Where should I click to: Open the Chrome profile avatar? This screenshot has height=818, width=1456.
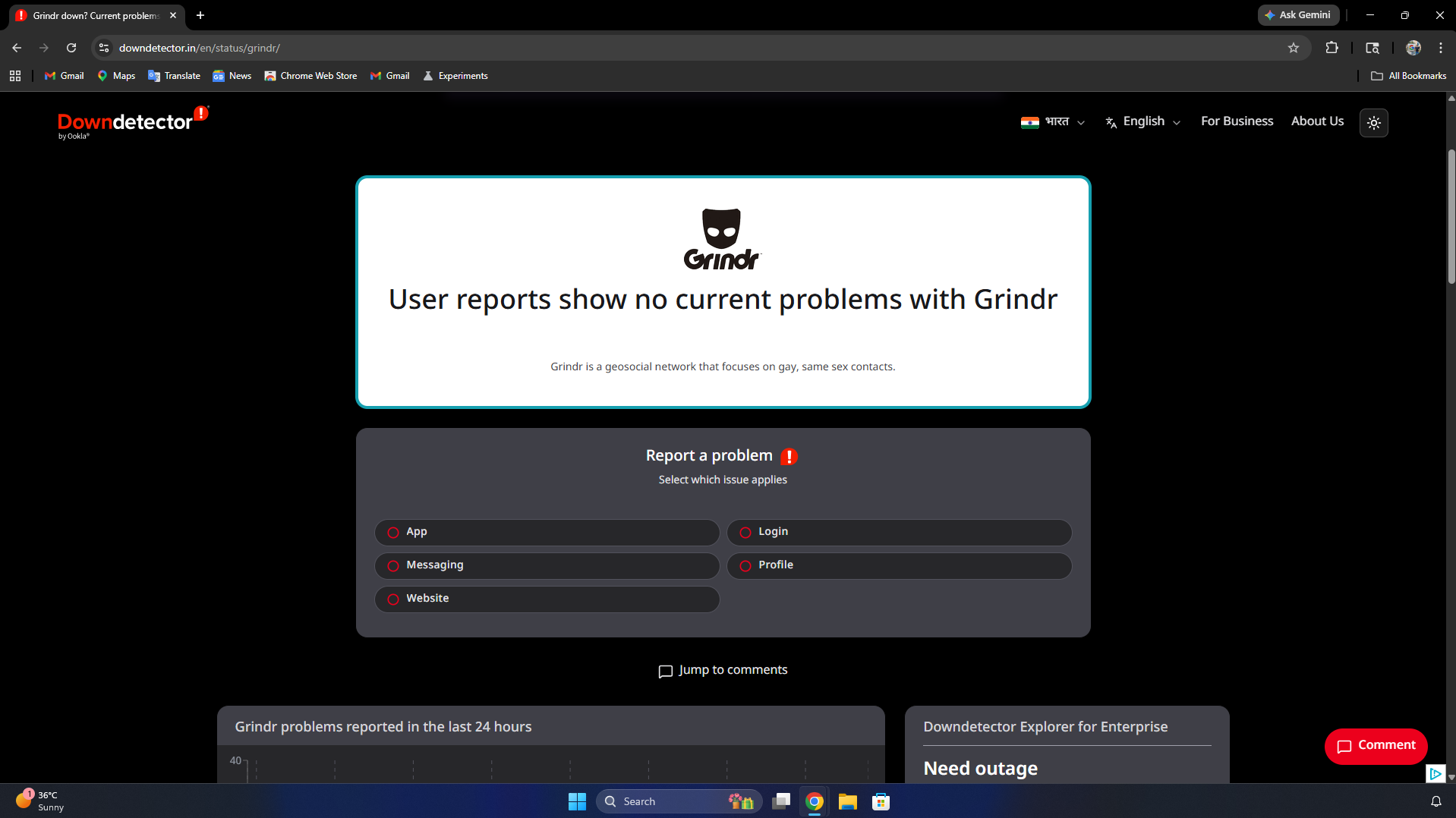(x=1412, y=47)
